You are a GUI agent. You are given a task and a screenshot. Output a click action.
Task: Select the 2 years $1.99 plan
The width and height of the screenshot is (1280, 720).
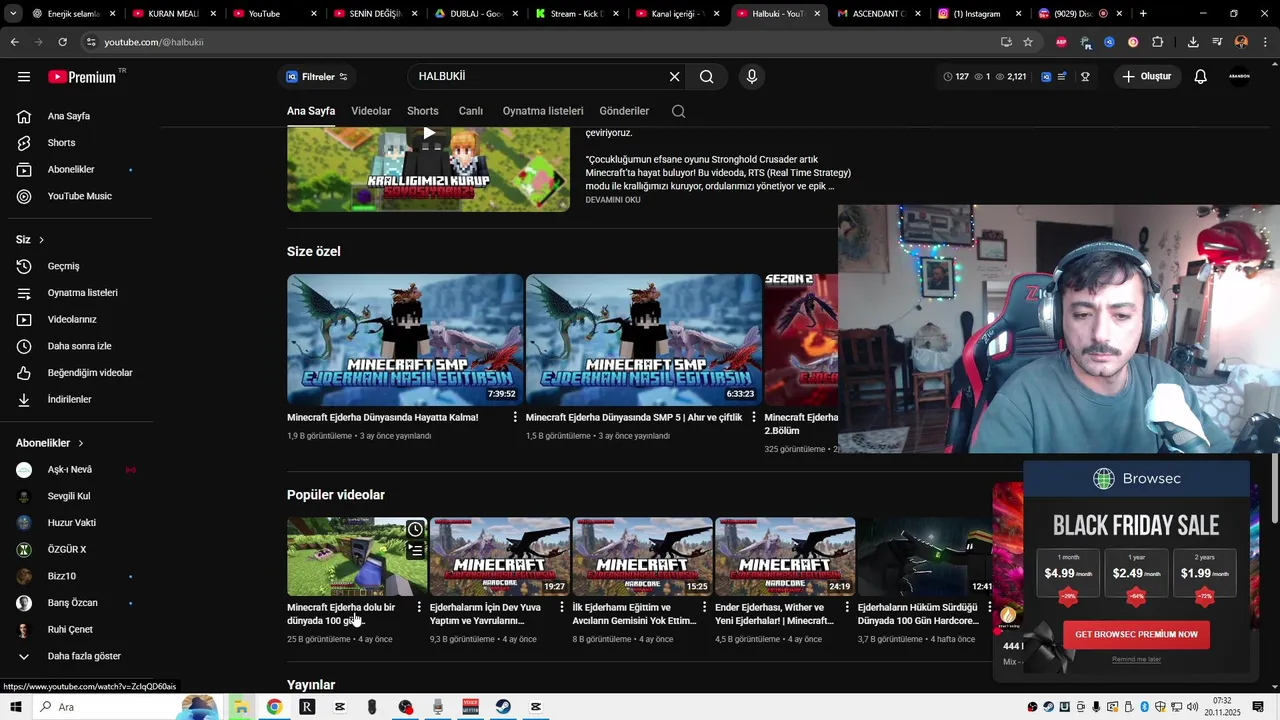click(x=1204, y=572)
